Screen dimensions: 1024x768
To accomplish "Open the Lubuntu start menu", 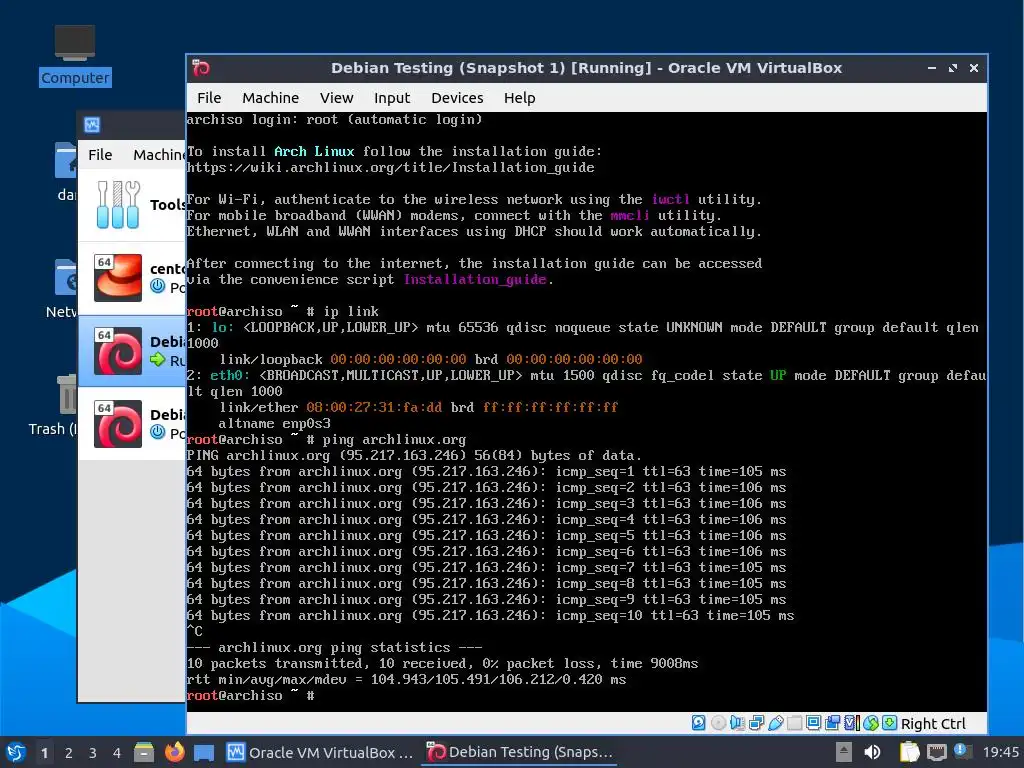I will pyautogui.click(x=16, y=752).
